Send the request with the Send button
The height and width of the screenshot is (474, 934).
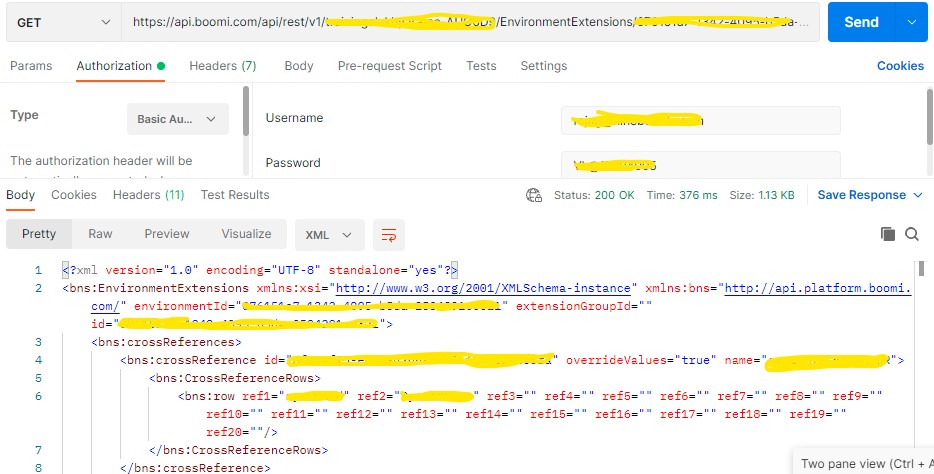[x=861, y=22]
